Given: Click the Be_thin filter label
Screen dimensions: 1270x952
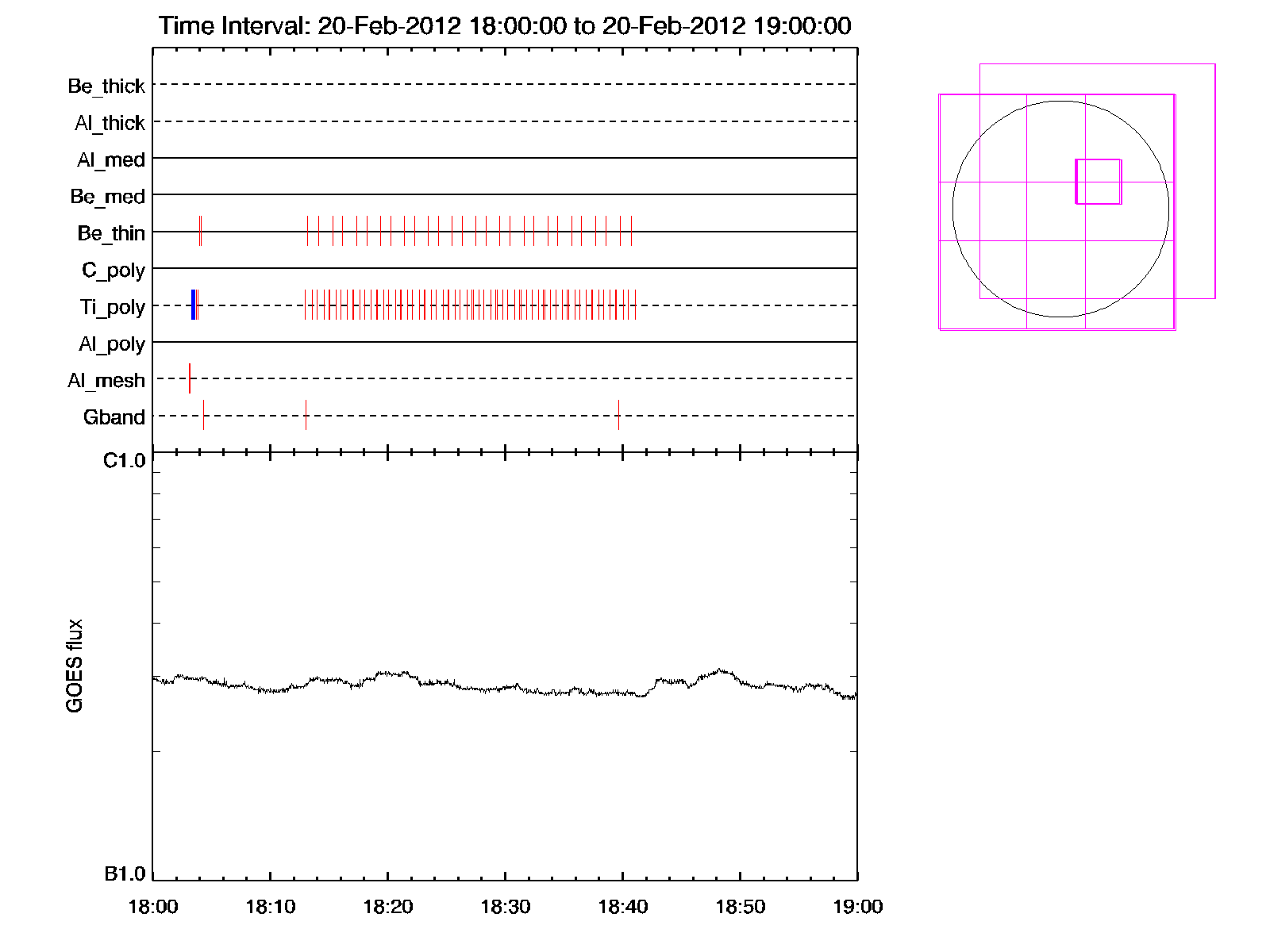Looking at the screenshot, I should [x=111, y=233].
